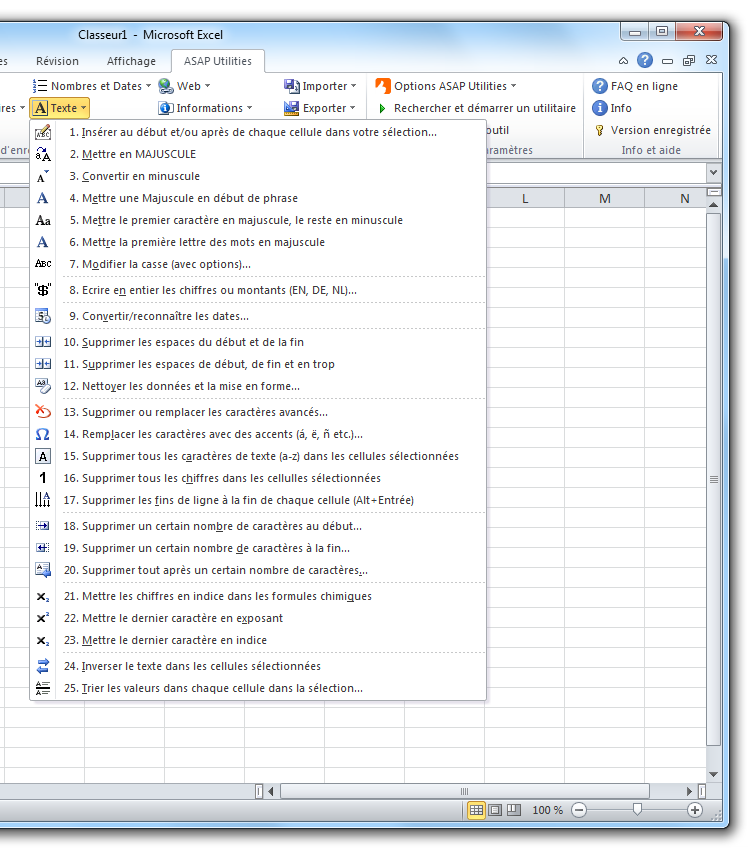Image resolution: width=750 pixels, height=850 pixels.
Task: Choose Supprimer les espaces du début et de la fin
Action: (258, 342)
